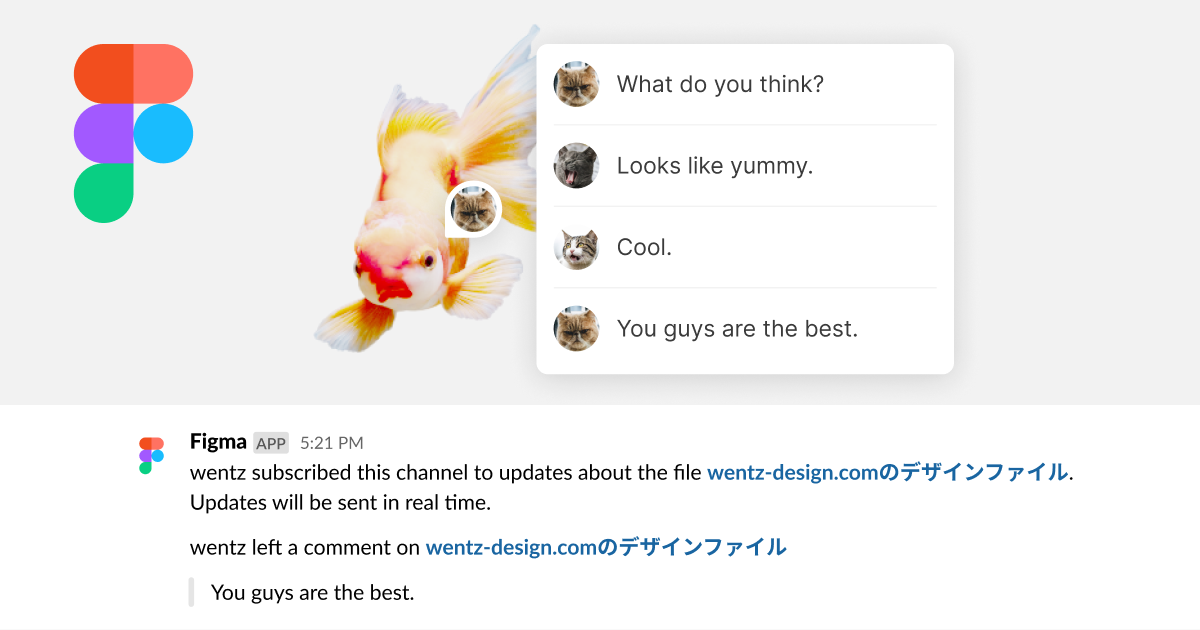
Task: Open the link in 'wentz left a comment' line
Action: click(x=605, y=547)
